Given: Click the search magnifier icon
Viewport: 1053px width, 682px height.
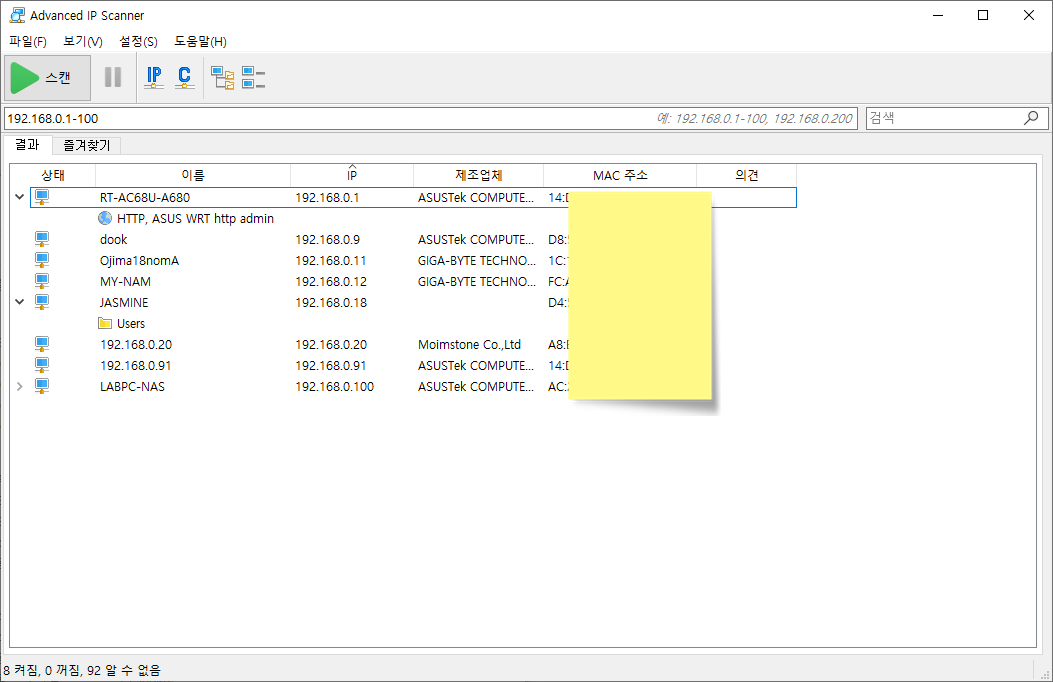Looking at the screenshot, I should click(1031, 118).
